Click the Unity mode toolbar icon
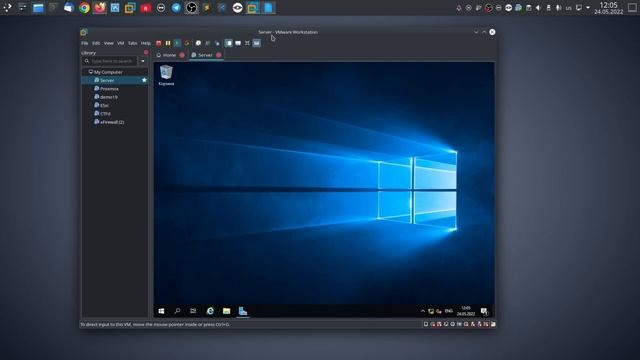 256,43
